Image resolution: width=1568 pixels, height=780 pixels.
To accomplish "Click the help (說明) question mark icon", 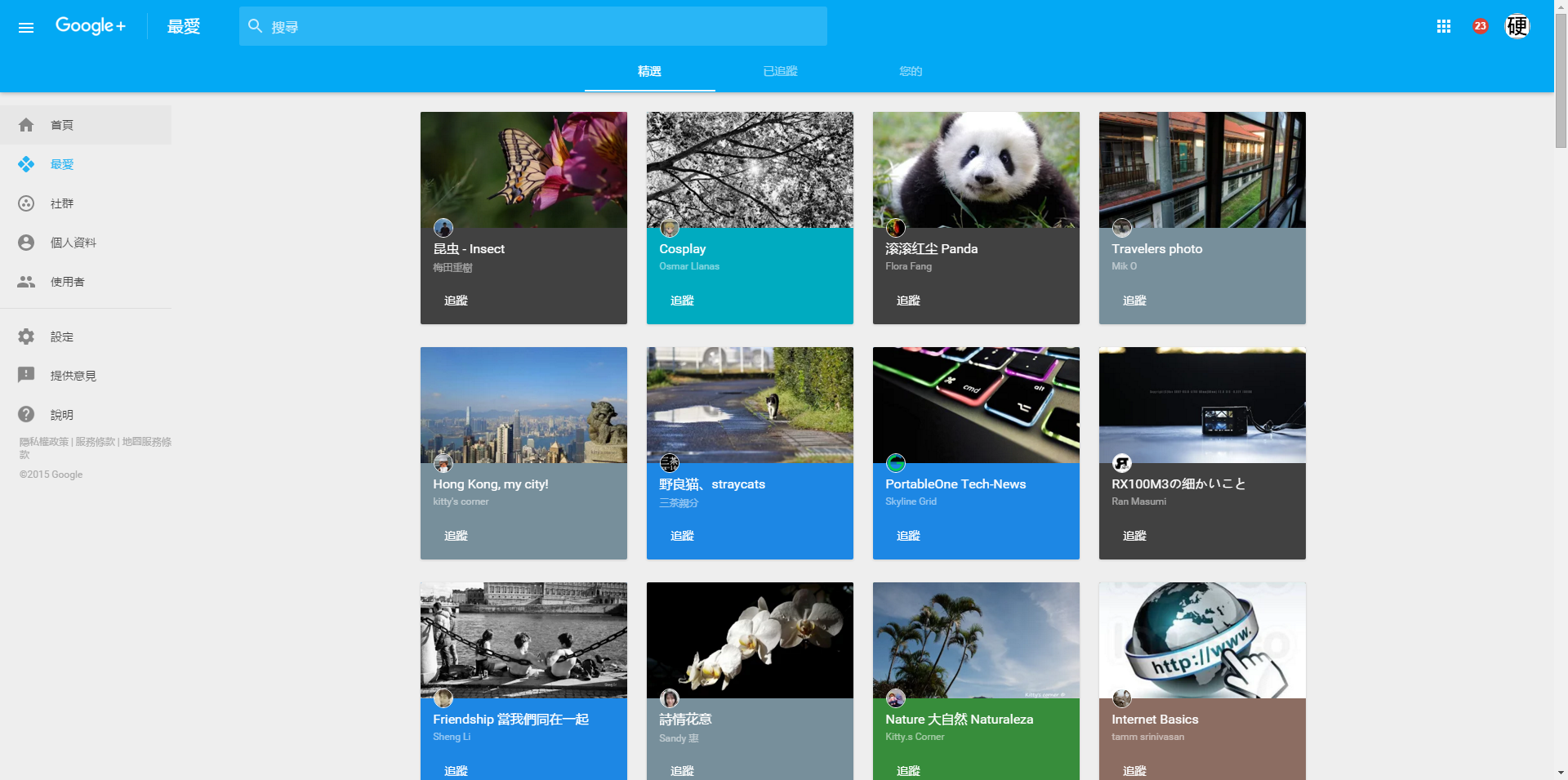I will tap(26, 415).
